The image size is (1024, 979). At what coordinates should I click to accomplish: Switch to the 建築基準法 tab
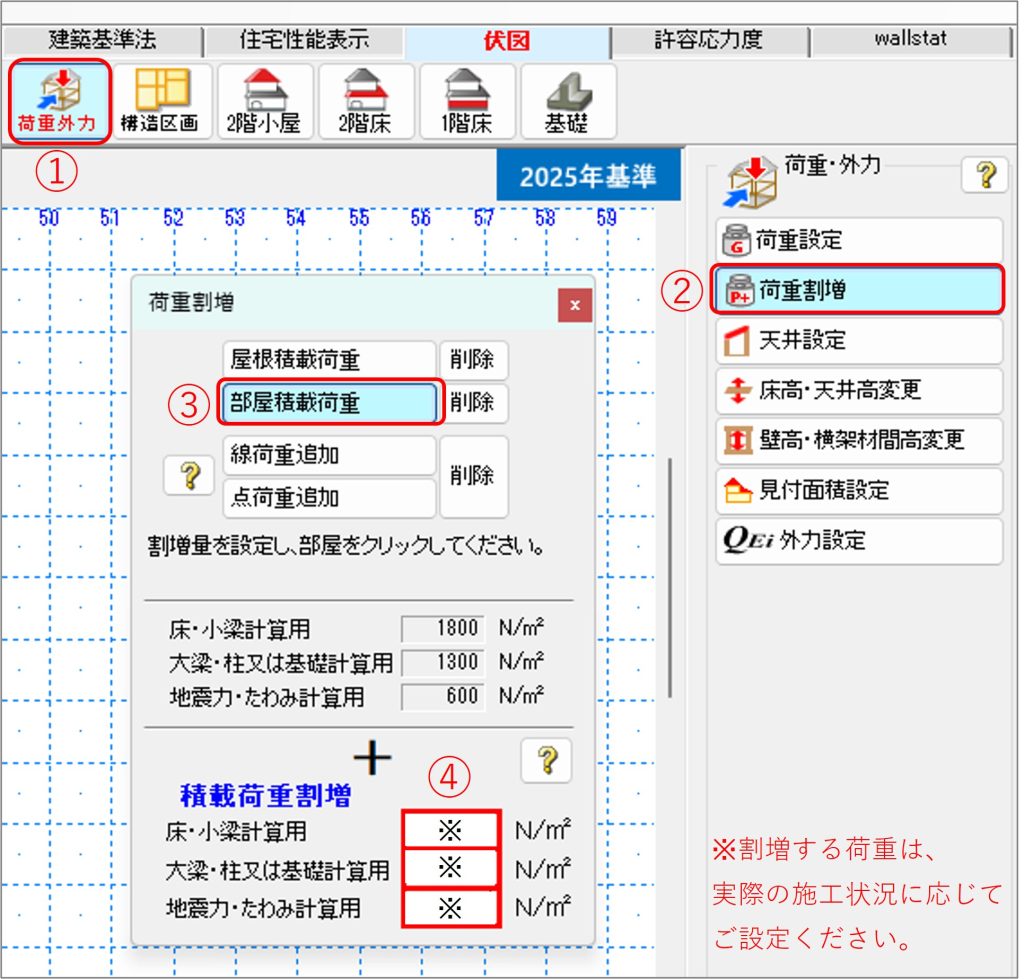[102, 41]
